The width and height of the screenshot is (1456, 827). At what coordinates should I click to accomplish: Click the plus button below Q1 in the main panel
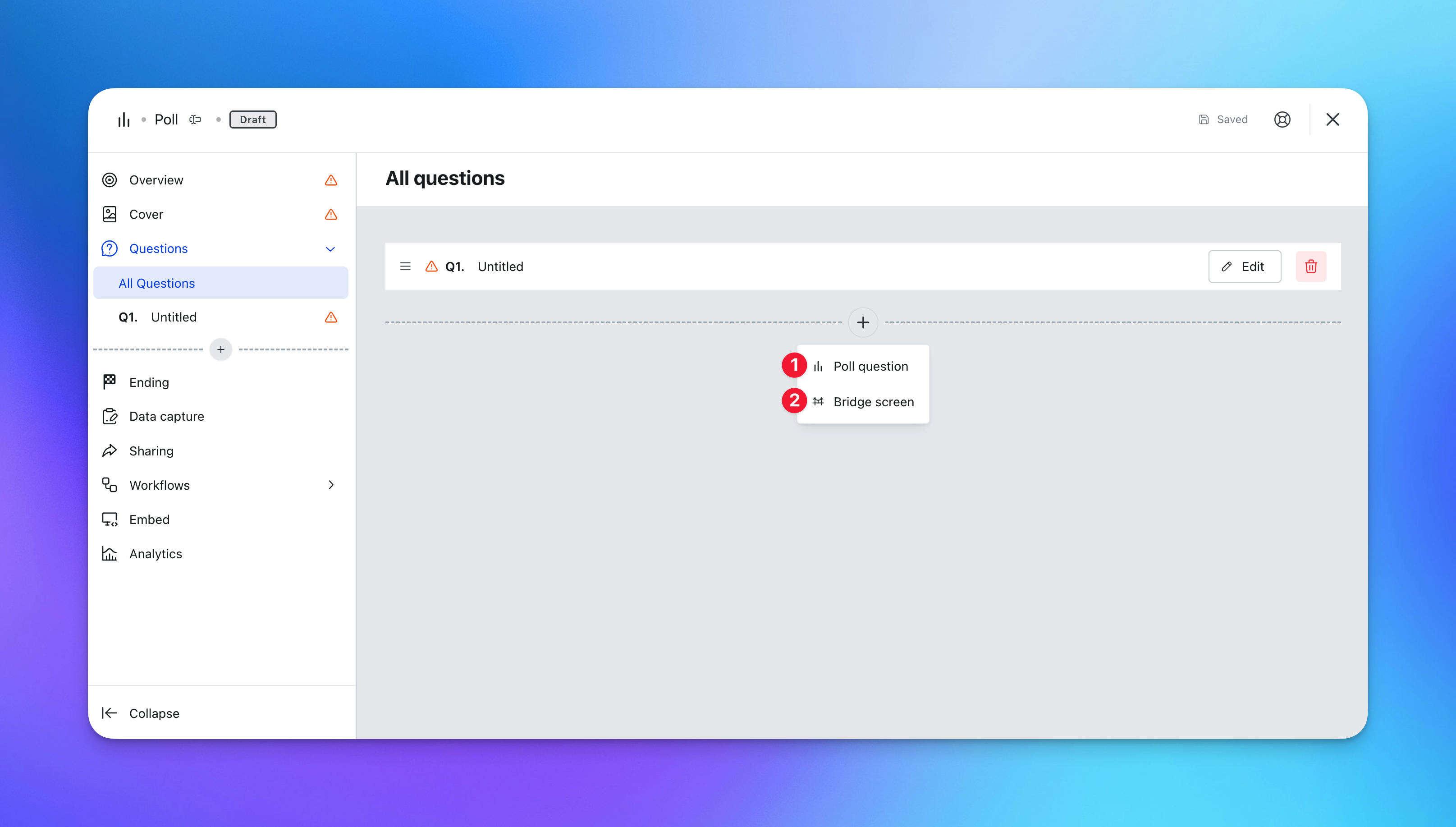tap(863, 322)
